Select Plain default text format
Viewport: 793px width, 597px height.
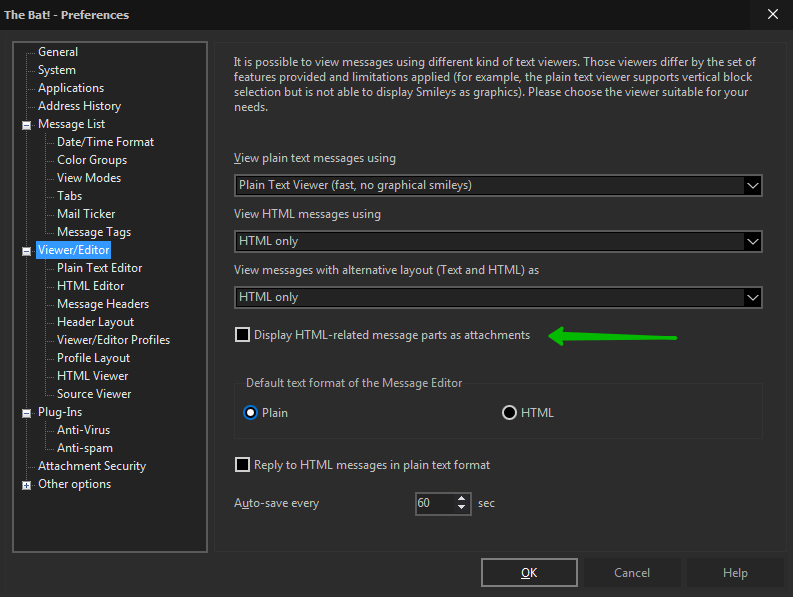click(x=250, y=413)
